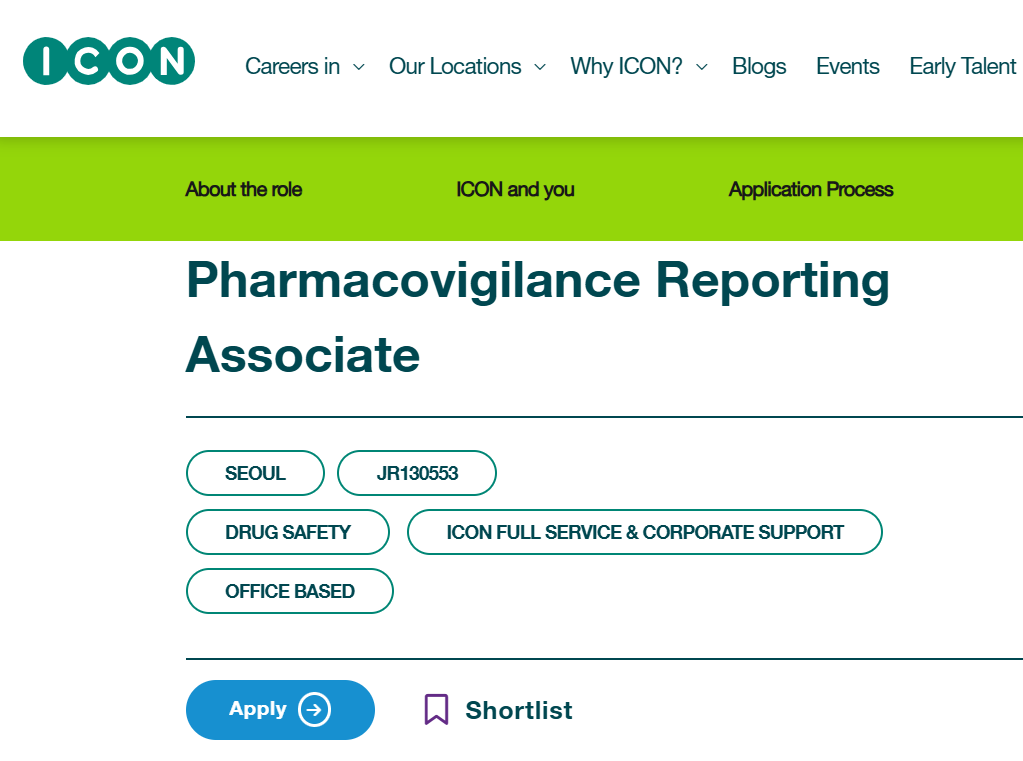Click the Shortlist text label
This screenshot has width=1023, height=761.
pyautogui.click(x=519, y=710)
